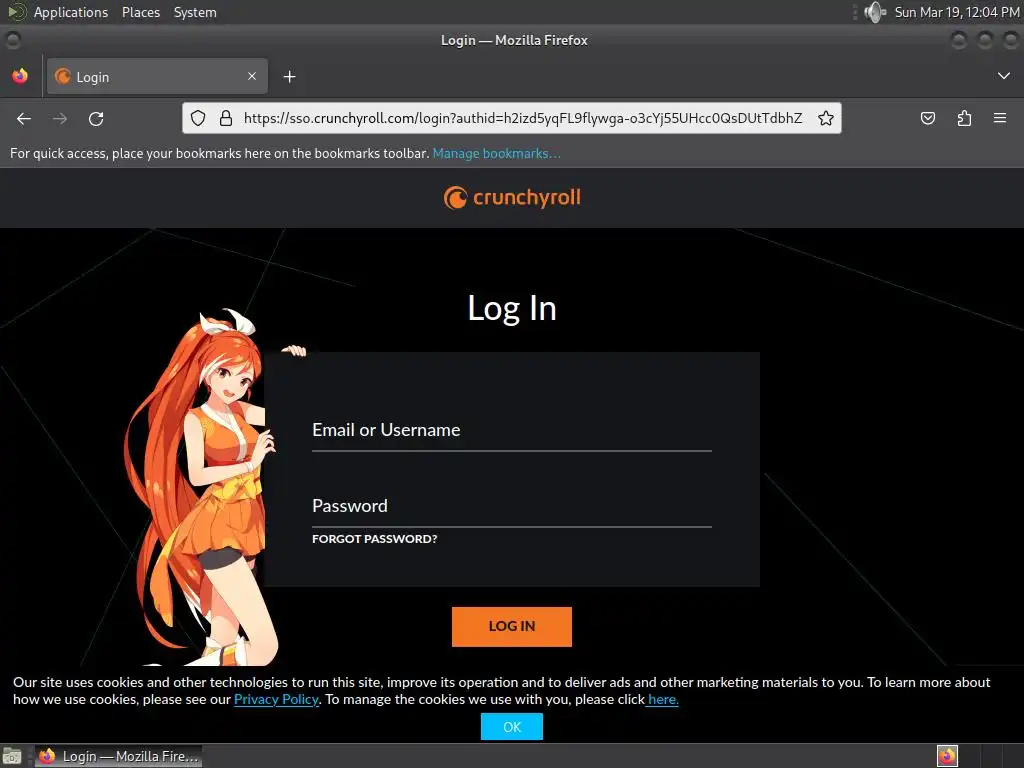The width and height of the screenshot is (1024, 768).
Task: Click the show desktop icon in bottom panel
Action: pyautogui.click(x=12, y=756)
